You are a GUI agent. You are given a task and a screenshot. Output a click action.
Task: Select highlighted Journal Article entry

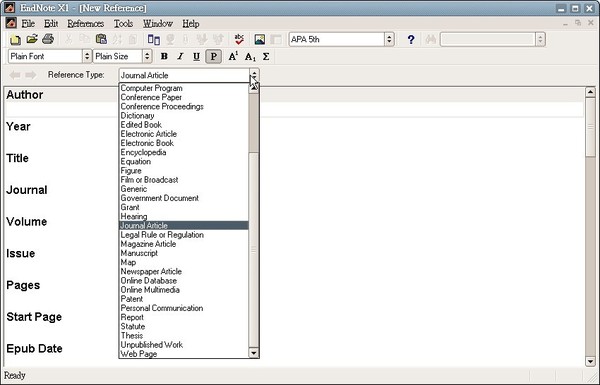(184, 226)
